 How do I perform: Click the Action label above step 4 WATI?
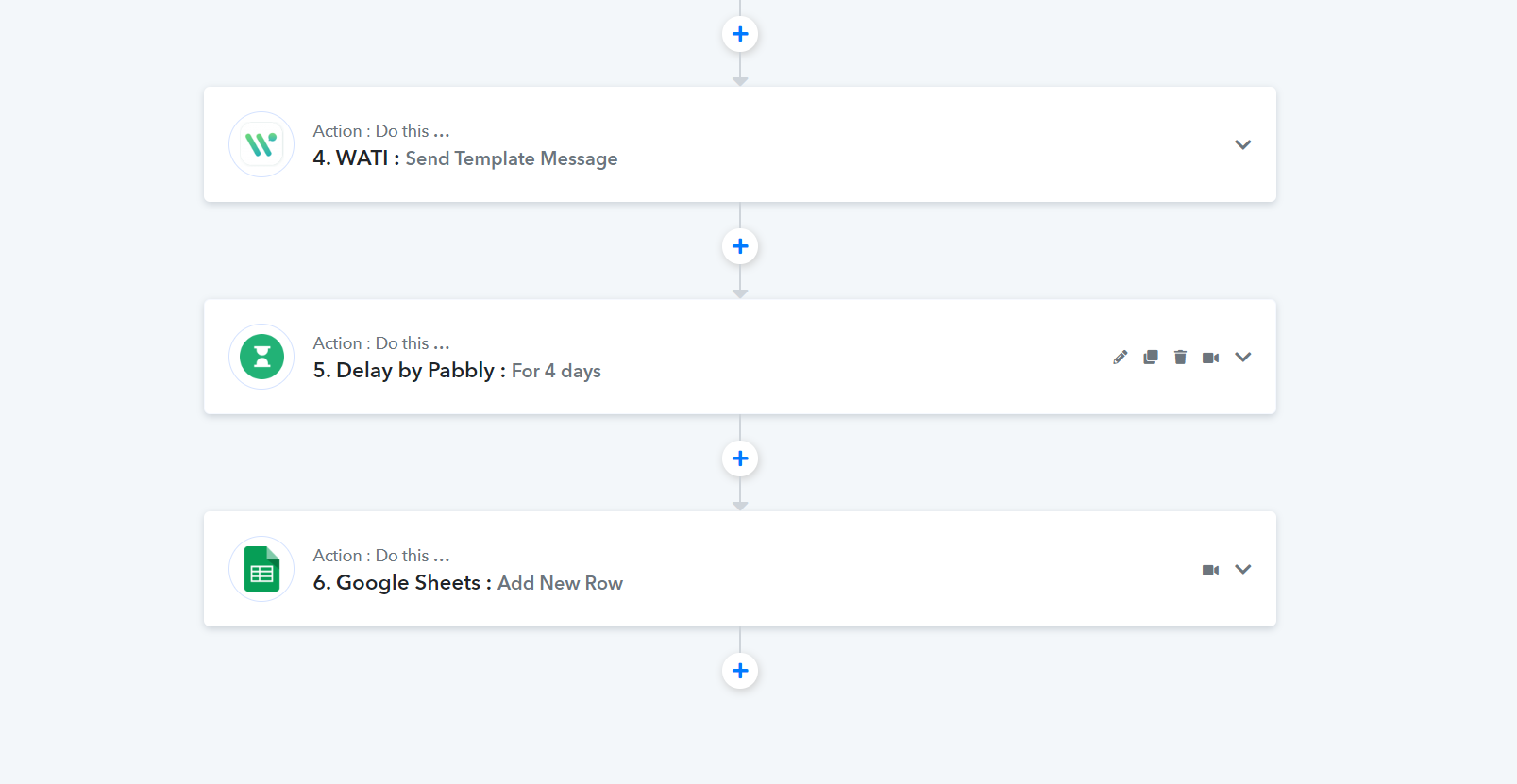(x=381, y=131)
